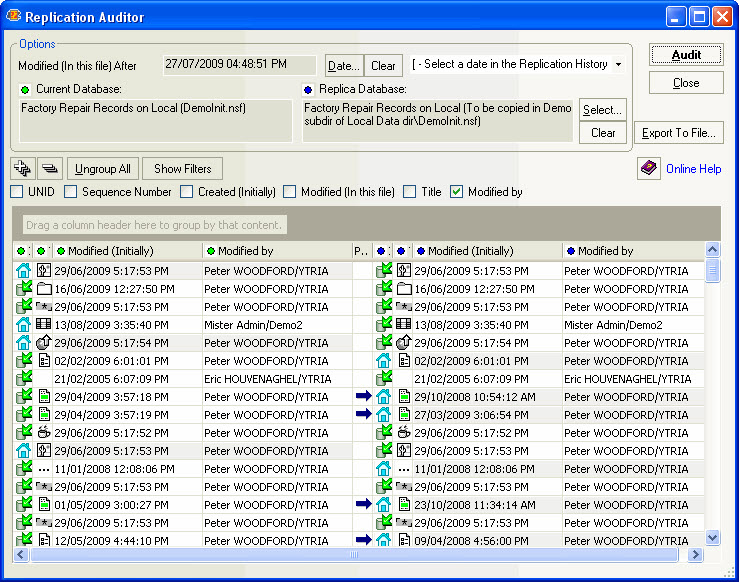Click the Online Help book icon
The height and width of the screenshot is (582, 739).
(x=649, y=168)
